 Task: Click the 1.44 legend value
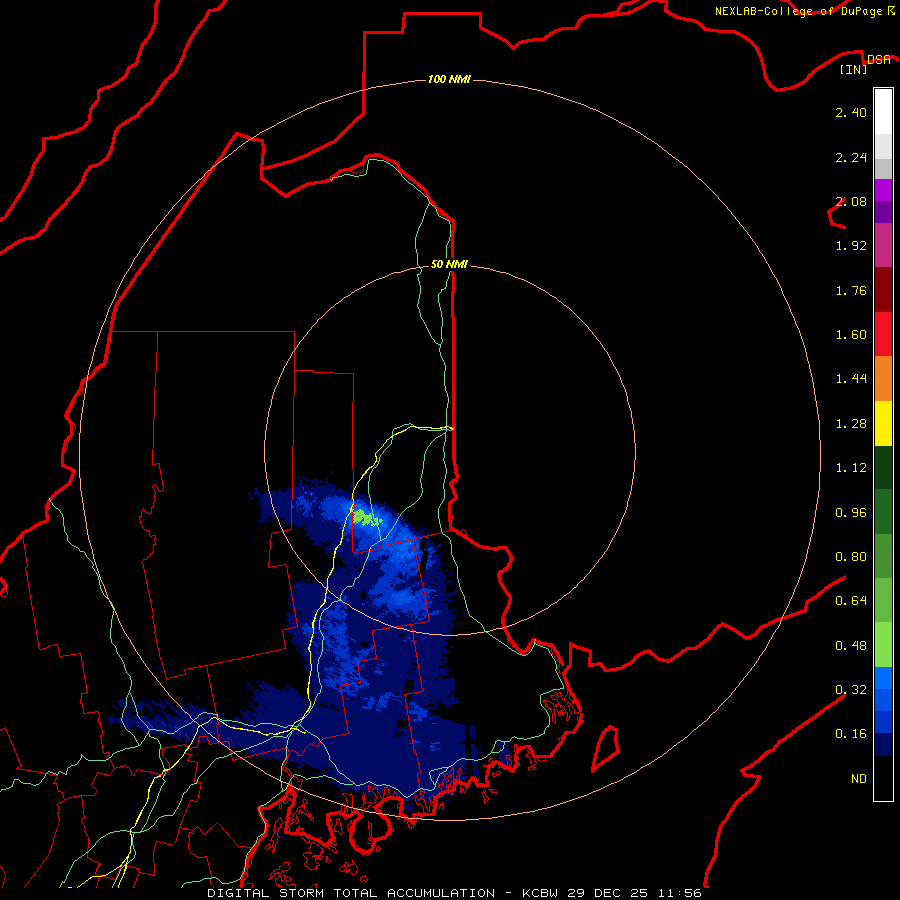pos(851,379)
